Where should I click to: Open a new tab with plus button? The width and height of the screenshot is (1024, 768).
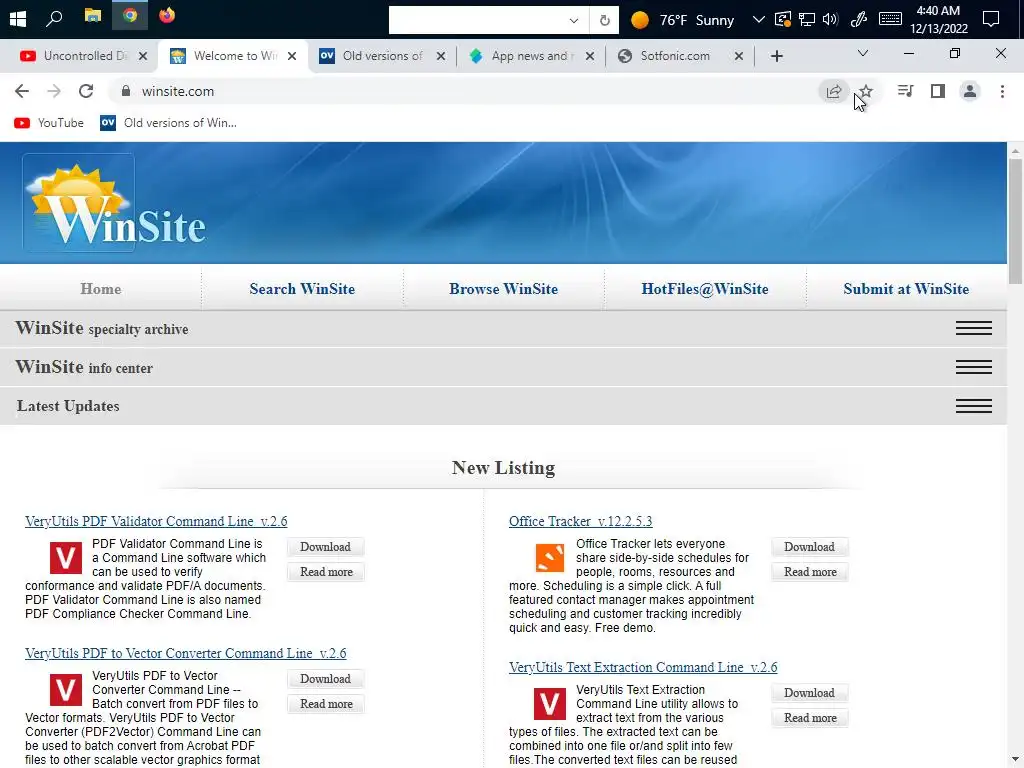[x=776, y=56]
